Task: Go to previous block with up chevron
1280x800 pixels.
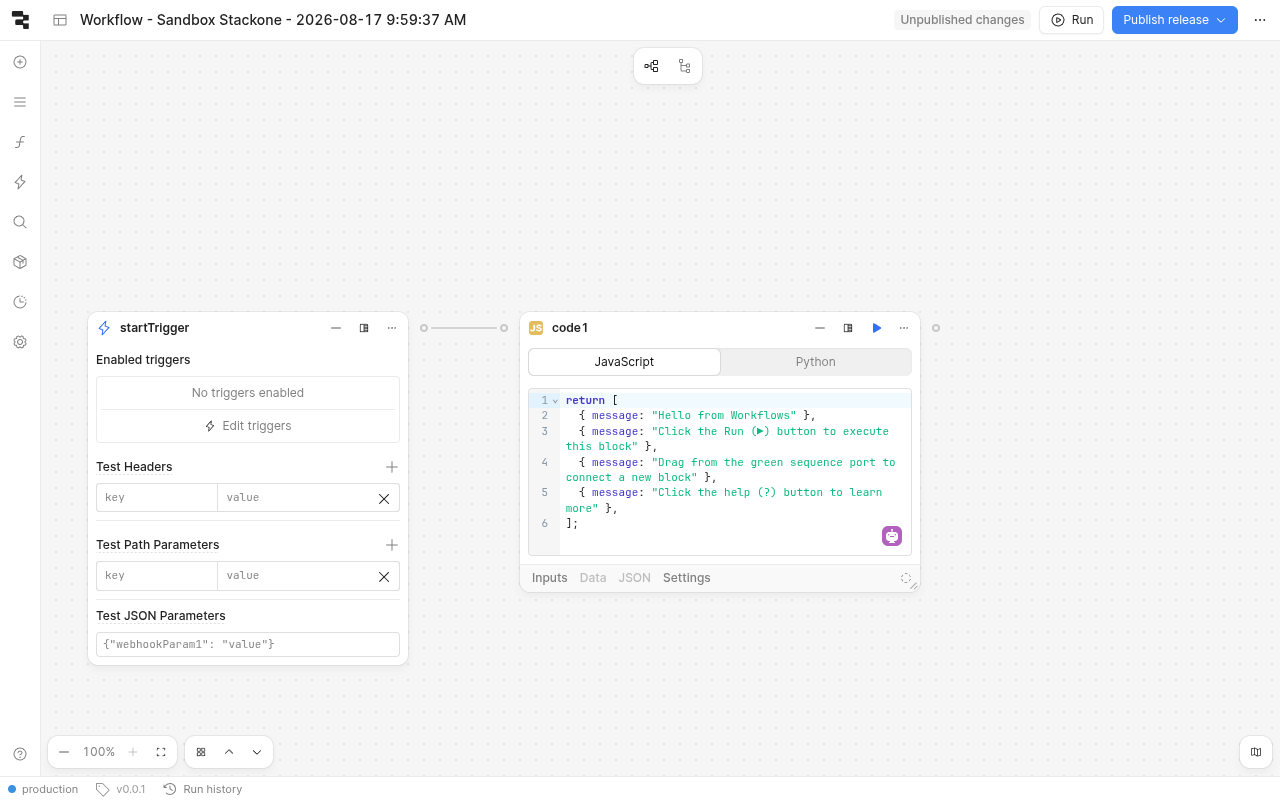Action: (229, 752)
